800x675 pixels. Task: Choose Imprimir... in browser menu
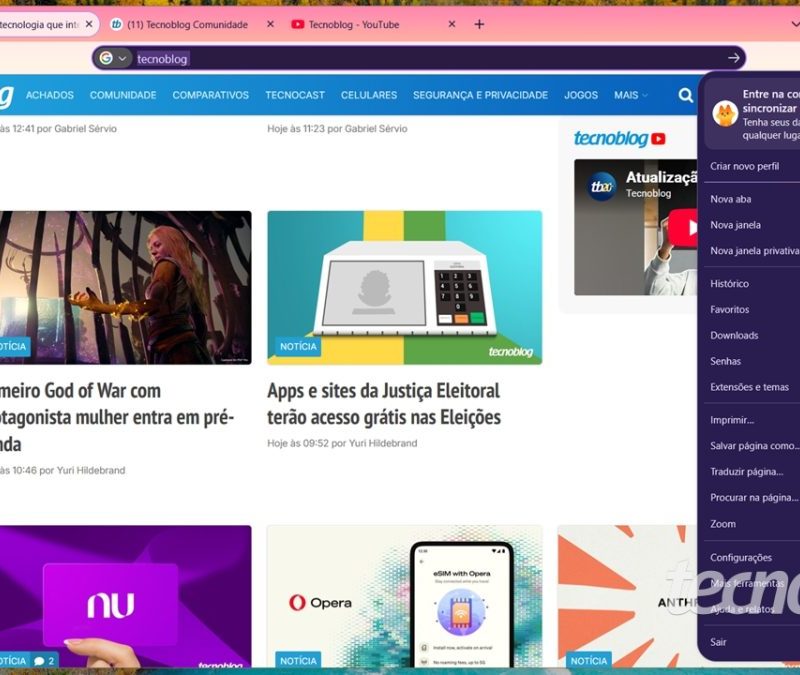coord(732,420)
